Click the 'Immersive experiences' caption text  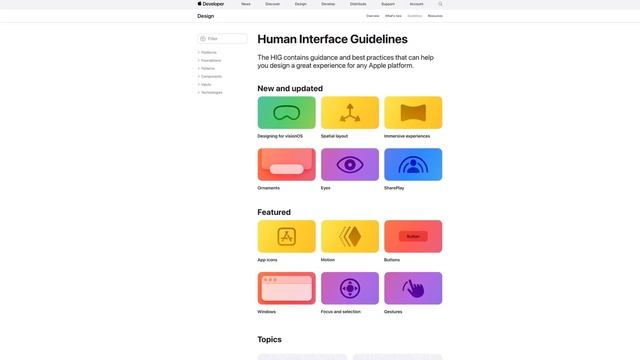[407, 136]
